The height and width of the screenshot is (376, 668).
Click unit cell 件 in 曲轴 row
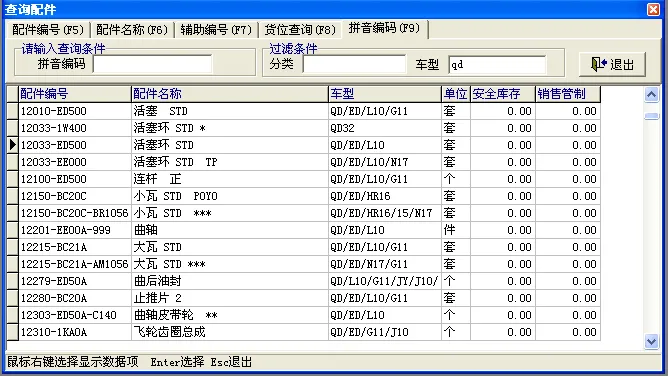pyautogui.click(x=449, y=230)
